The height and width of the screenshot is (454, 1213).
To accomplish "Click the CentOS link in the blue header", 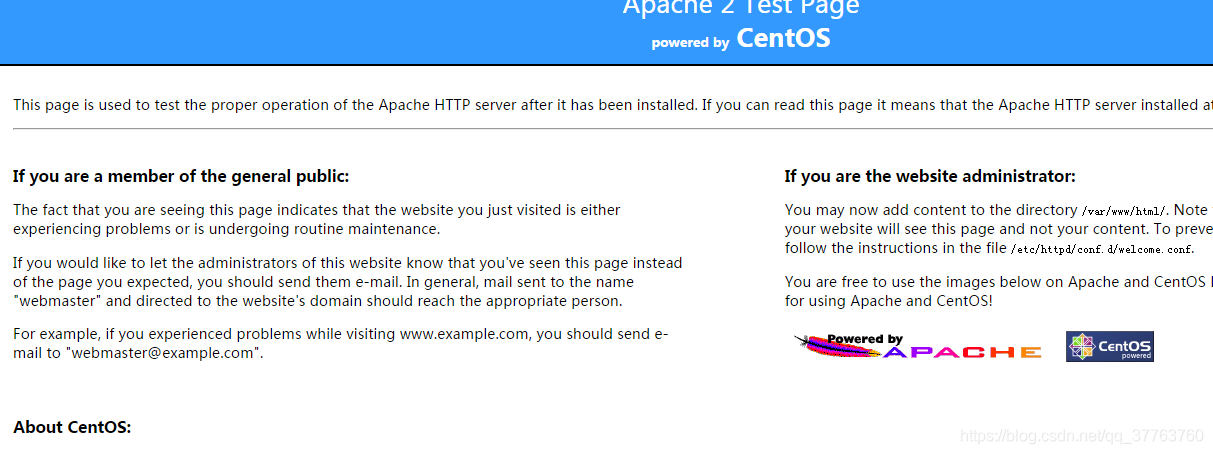I will tap(783, 38).
